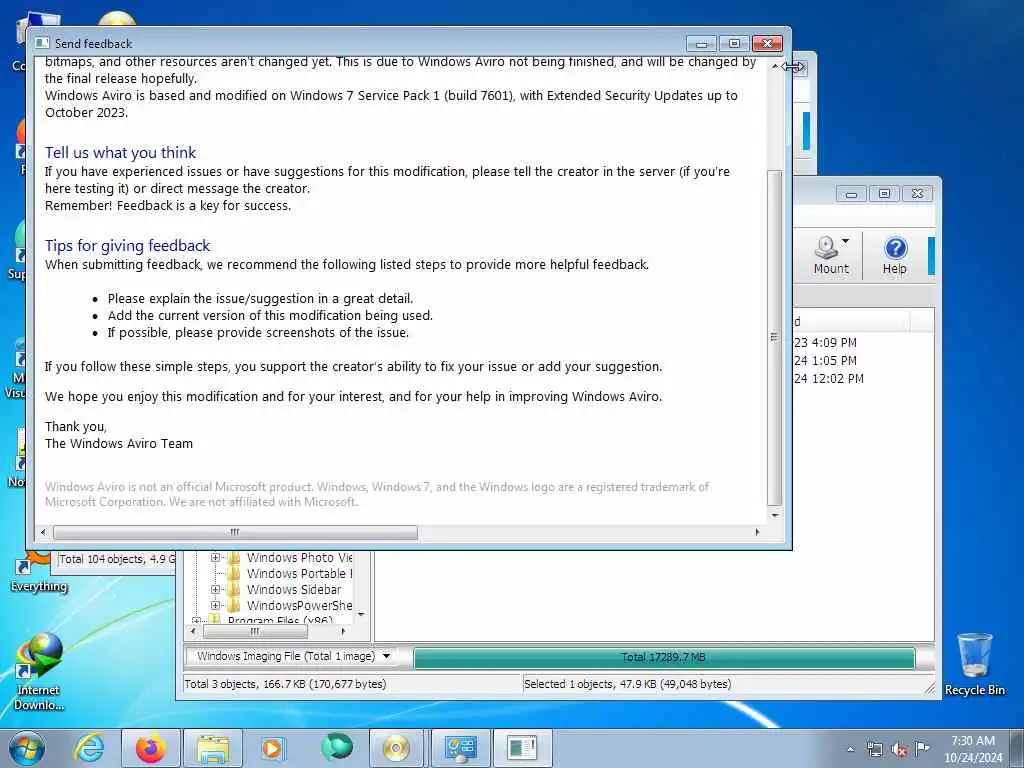The height and width of the screenshot is (768, 1024).
Task: Select the Windows Sidebar folder
Action: (x=283, y=589)
